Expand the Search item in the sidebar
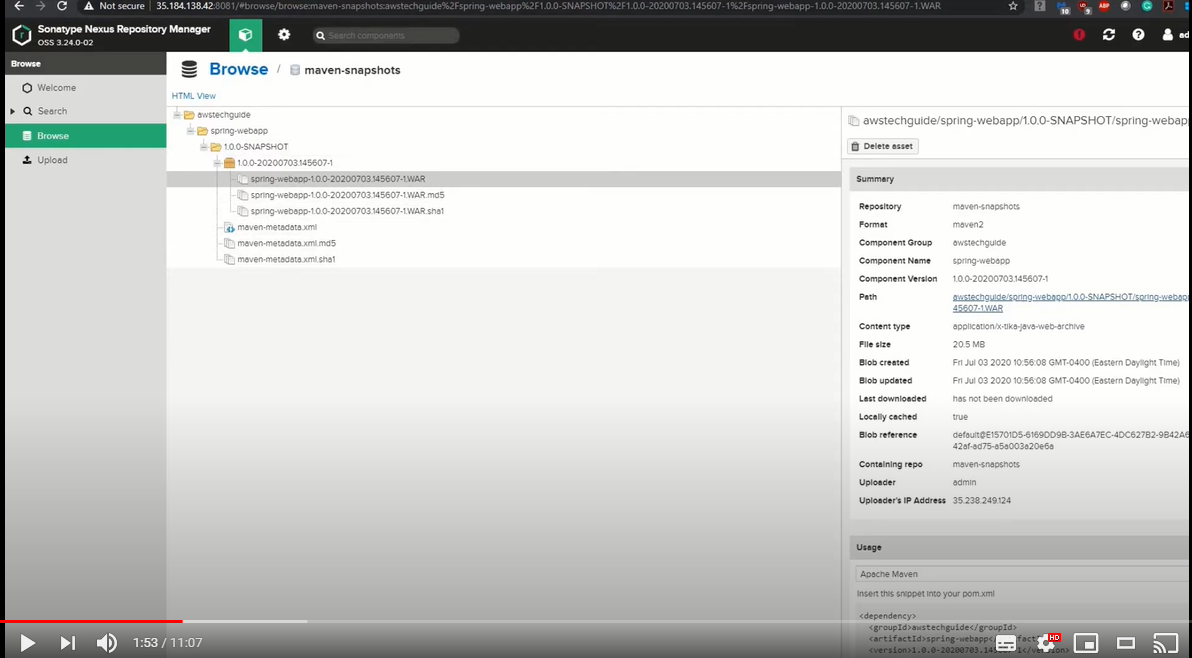1192x658 pixels. coord(12,111)
